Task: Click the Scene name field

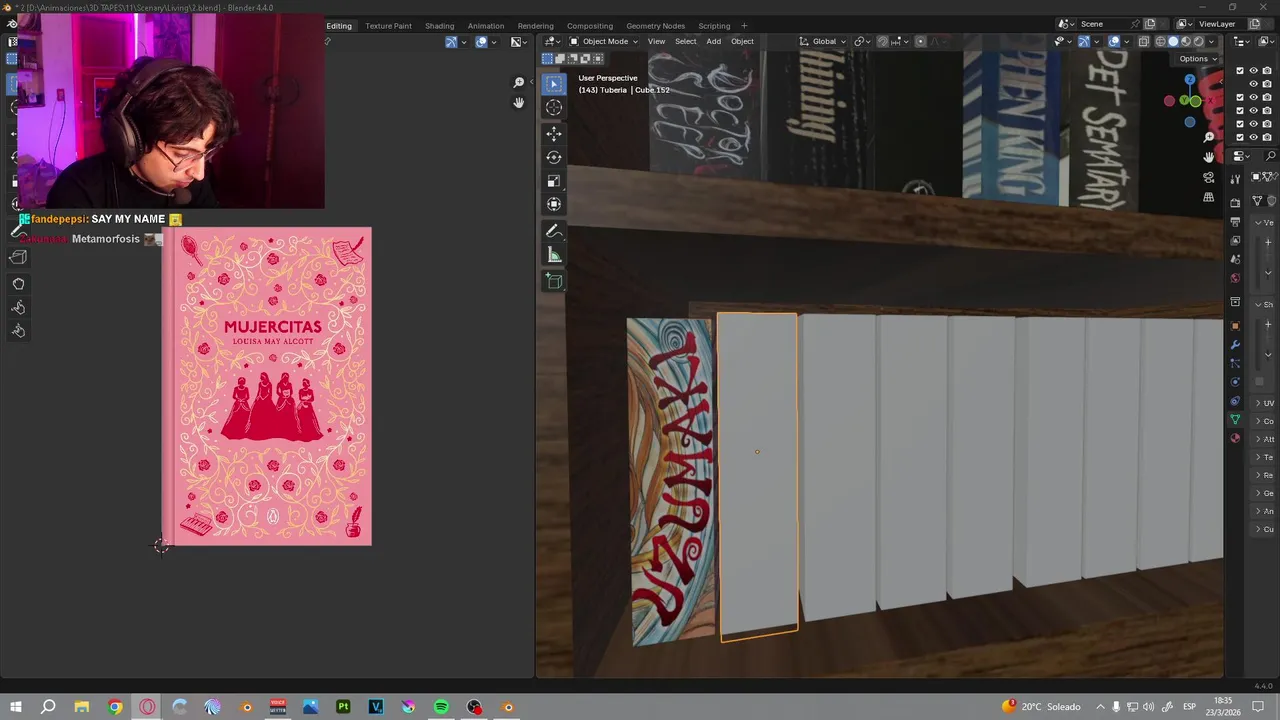Action: [1108, 24]
